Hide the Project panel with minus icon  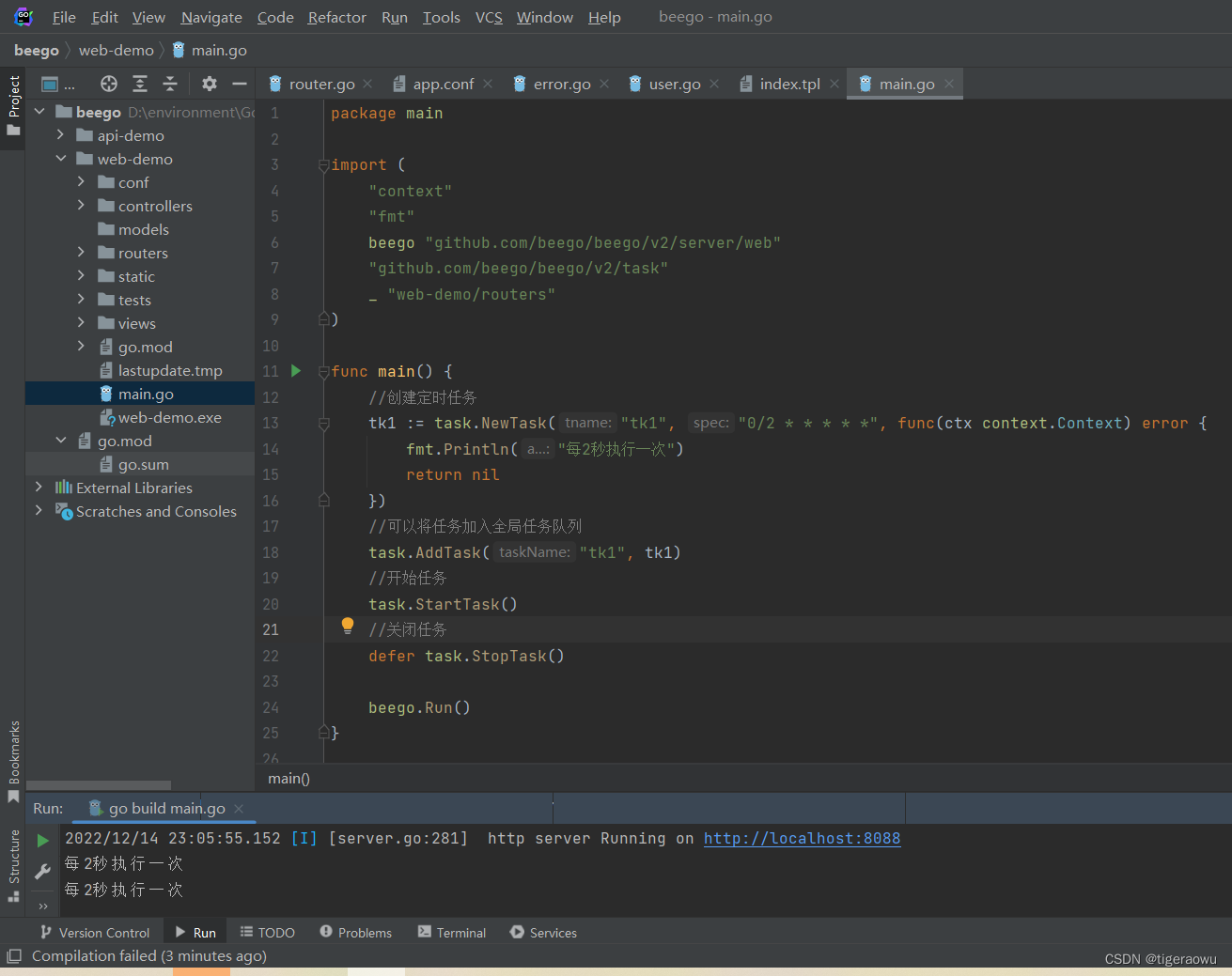240,84
